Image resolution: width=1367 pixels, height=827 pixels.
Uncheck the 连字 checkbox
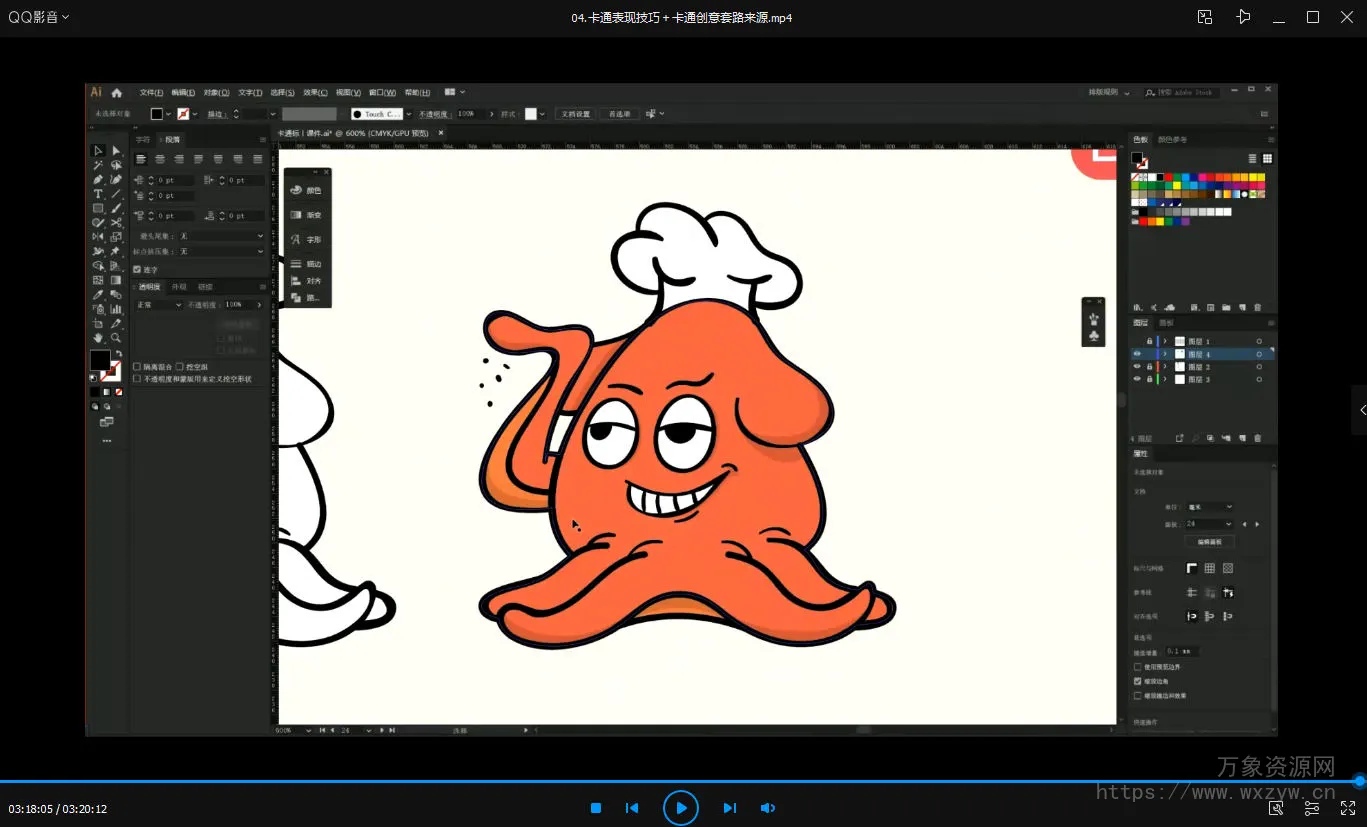pyautogui.click(x=138, y=269)
